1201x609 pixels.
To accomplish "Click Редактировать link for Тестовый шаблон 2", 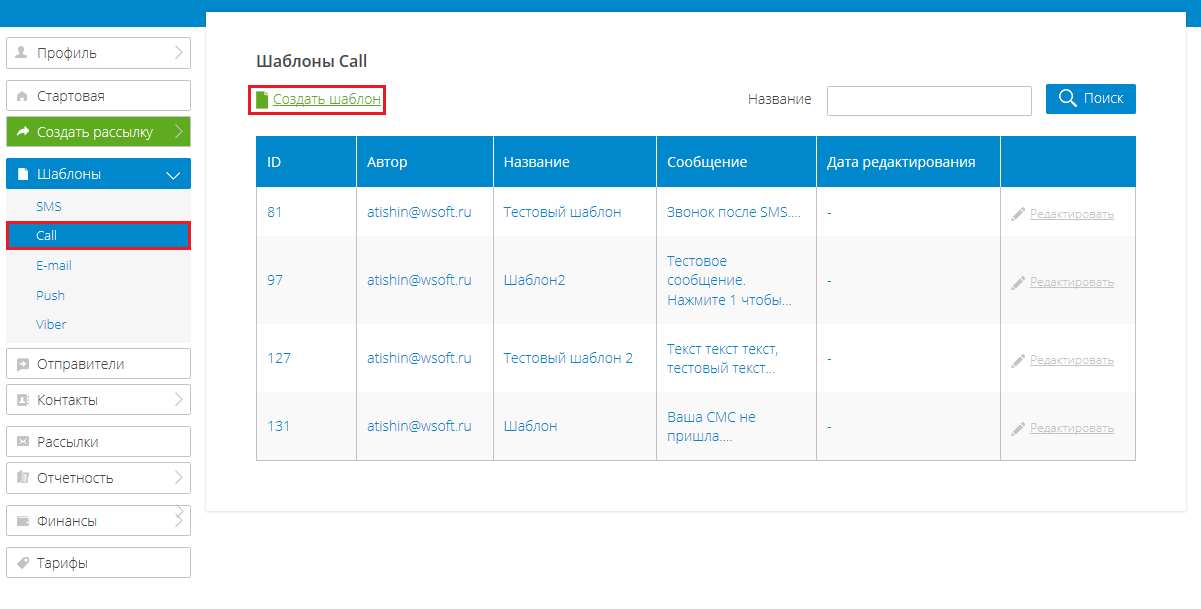I will (x=1072, y=360).
